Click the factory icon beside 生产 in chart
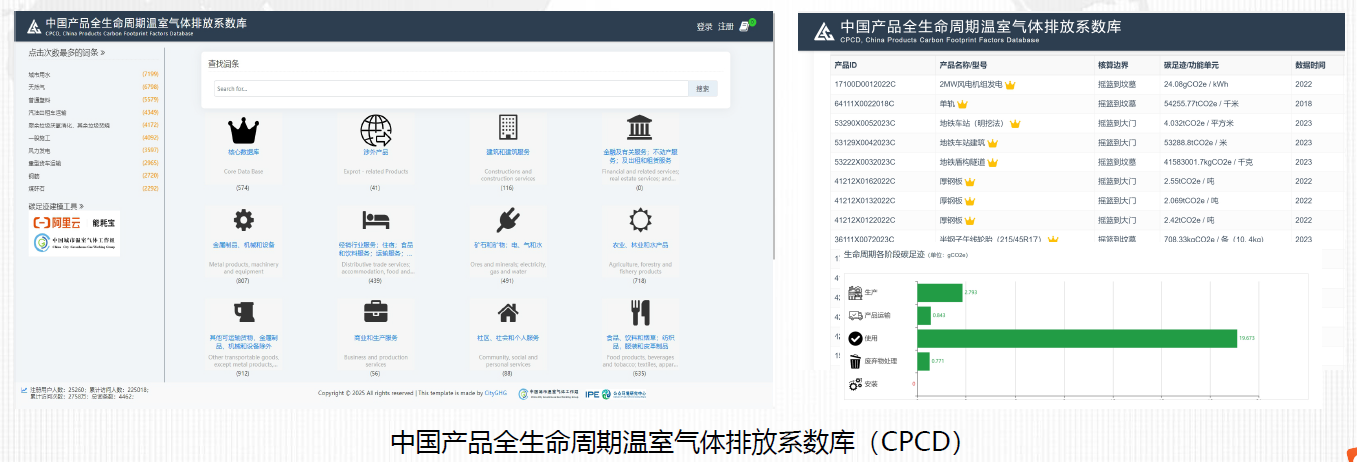1357x462 pixels. click(x=855, y=292)
